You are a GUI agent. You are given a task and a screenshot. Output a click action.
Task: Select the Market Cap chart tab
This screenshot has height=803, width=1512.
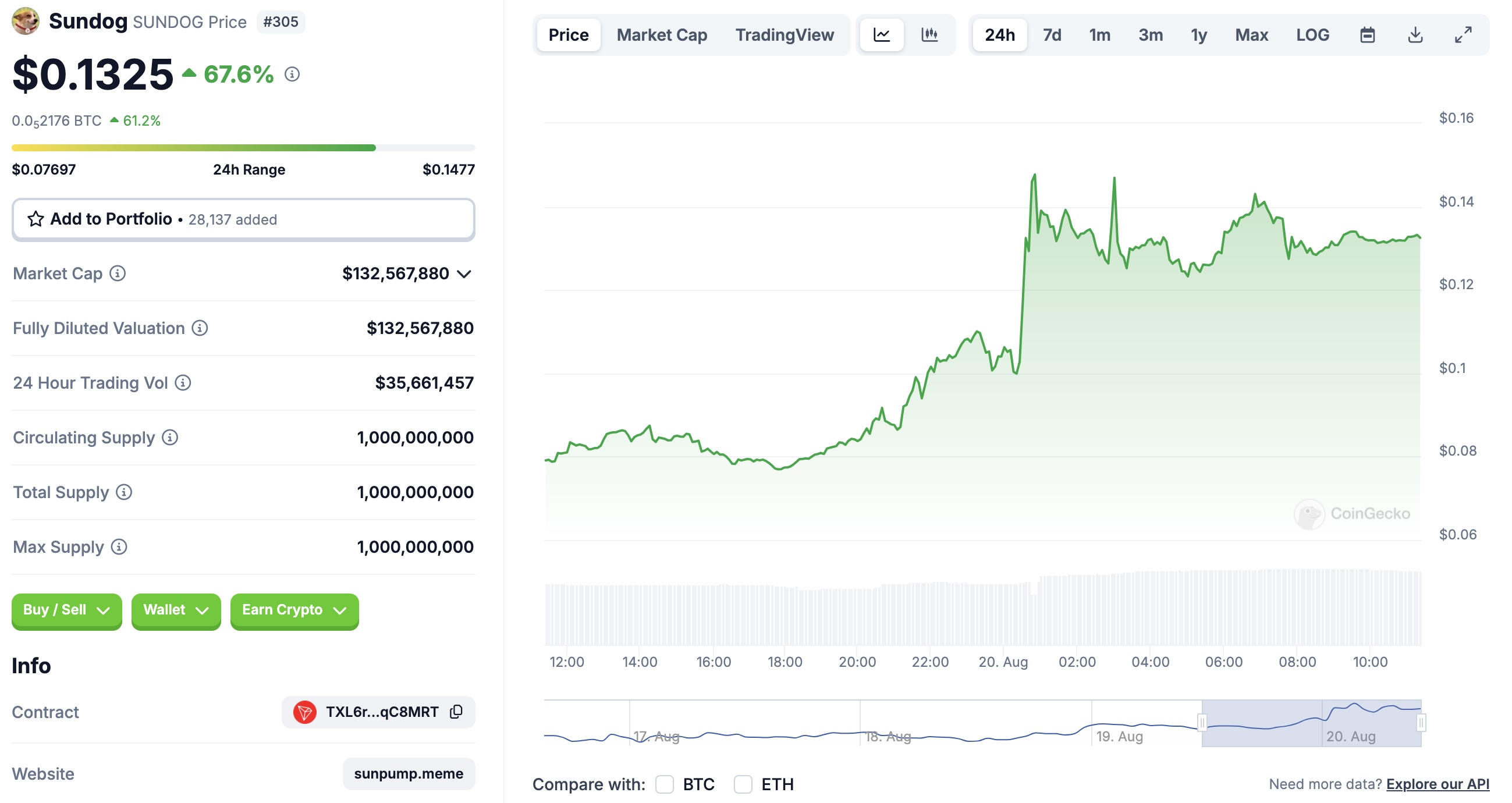pos(662,35)
